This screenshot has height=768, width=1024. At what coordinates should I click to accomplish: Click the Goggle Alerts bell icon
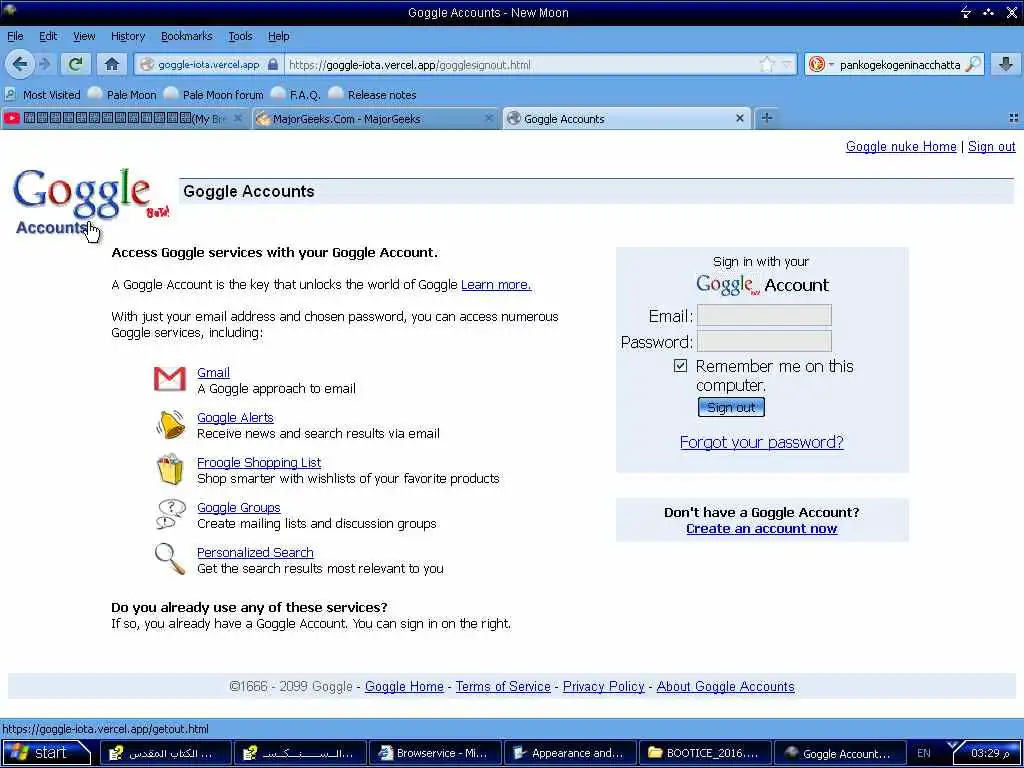171,424
